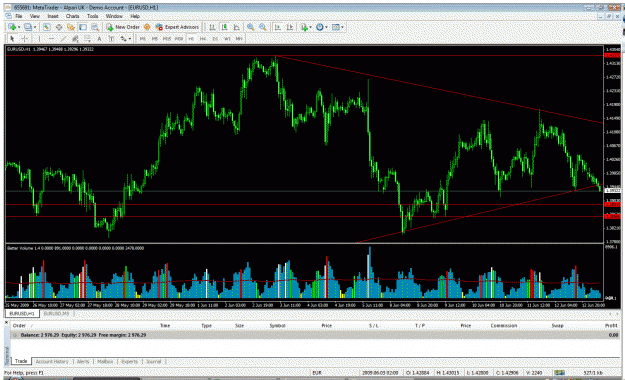Zoom in on the chart
The width and height of the screenshot is (625, 380).
(250, 27)
